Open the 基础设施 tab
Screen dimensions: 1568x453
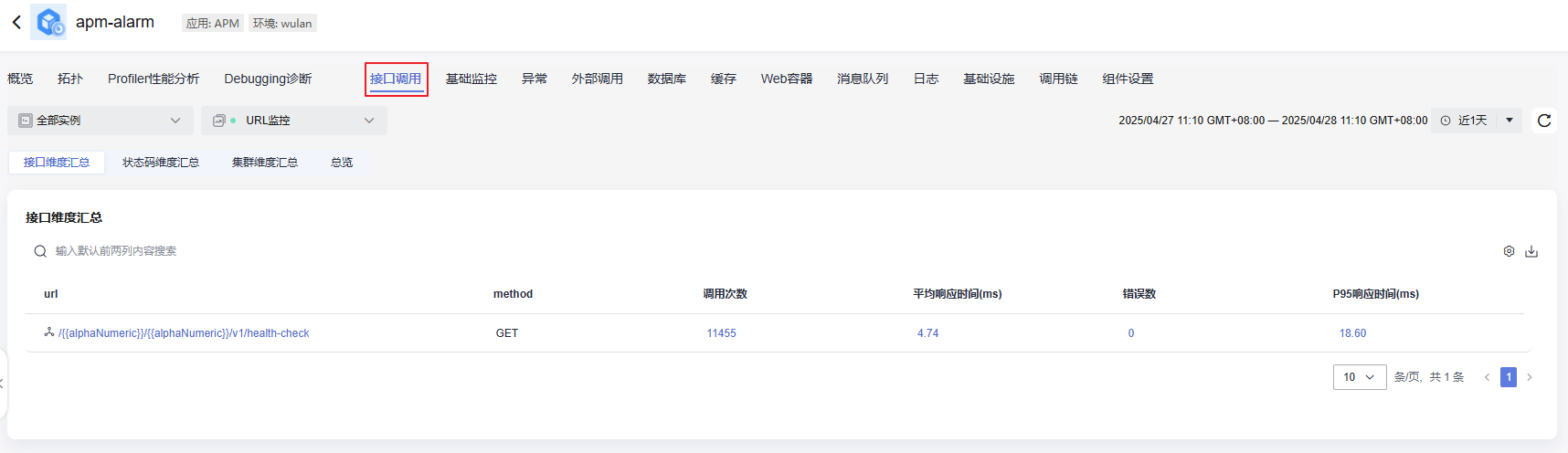point(989,79)
